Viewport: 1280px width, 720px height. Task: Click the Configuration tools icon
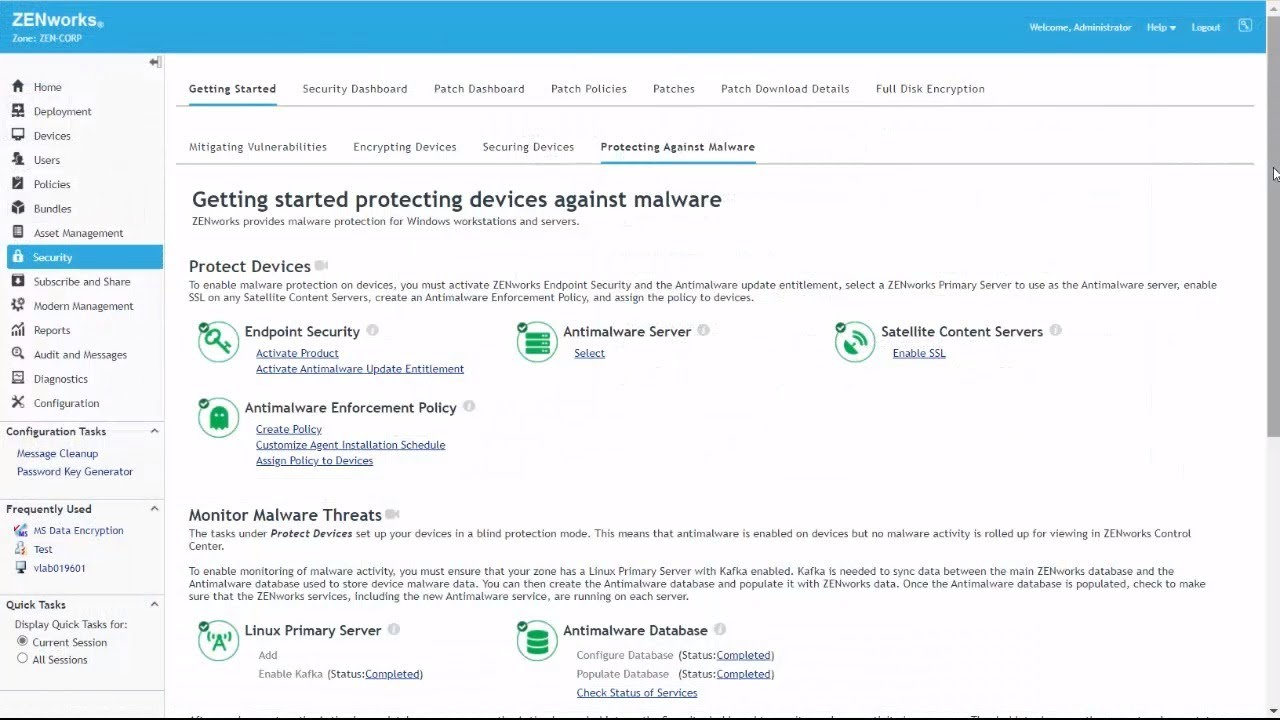click(18, 403)
